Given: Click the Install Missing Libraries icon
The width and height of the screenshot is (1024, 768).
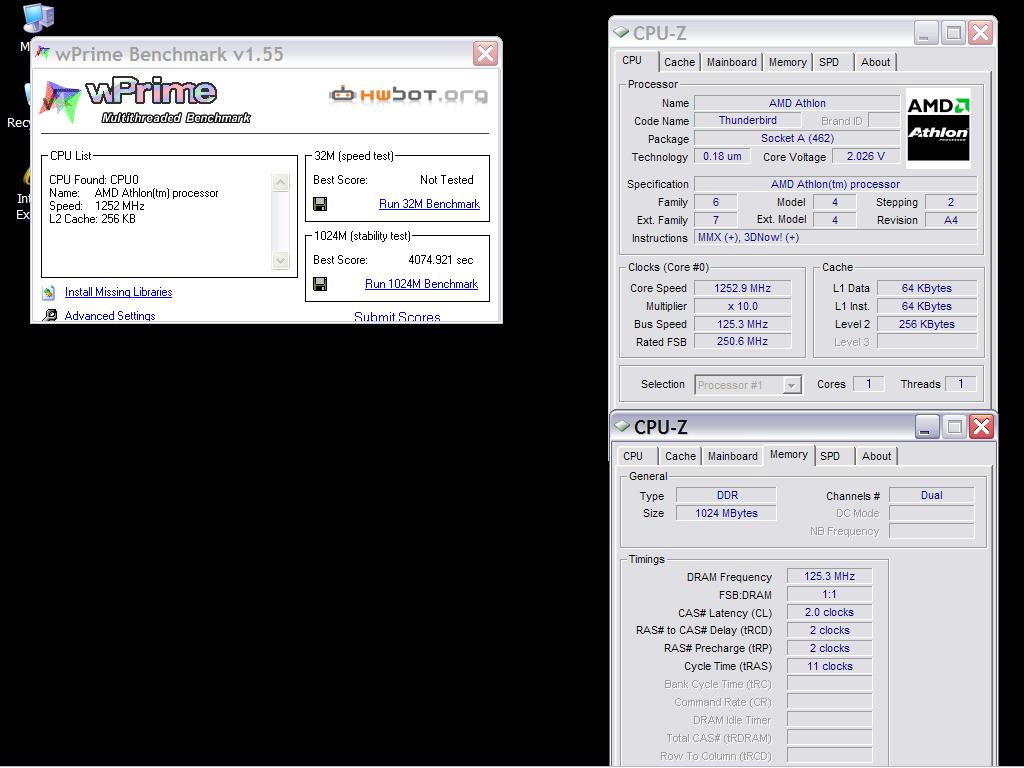Looking at the screenshot, I should tap(48, 293).
